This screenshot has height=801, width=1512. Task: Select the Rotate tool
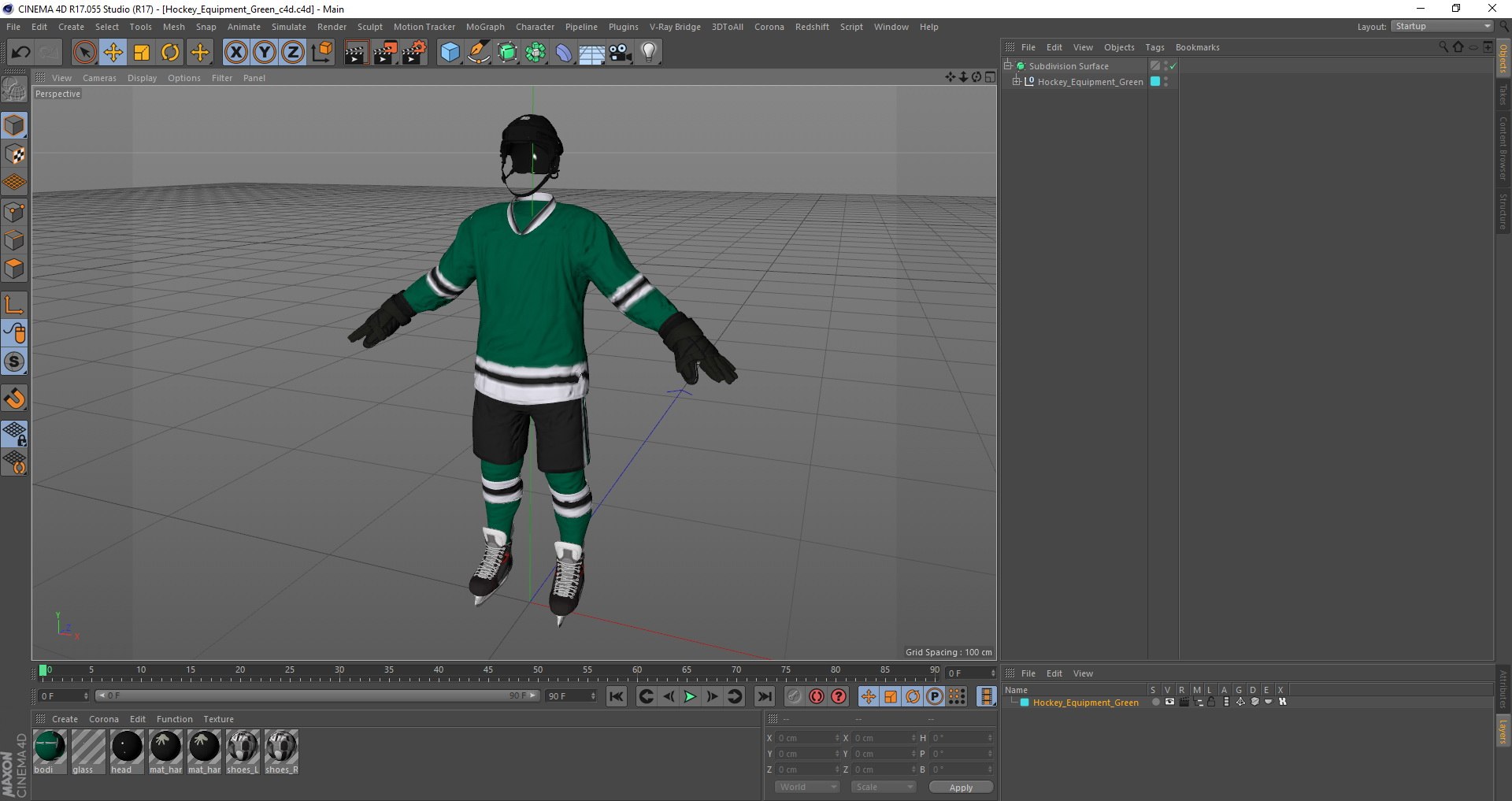coord(170,53)
